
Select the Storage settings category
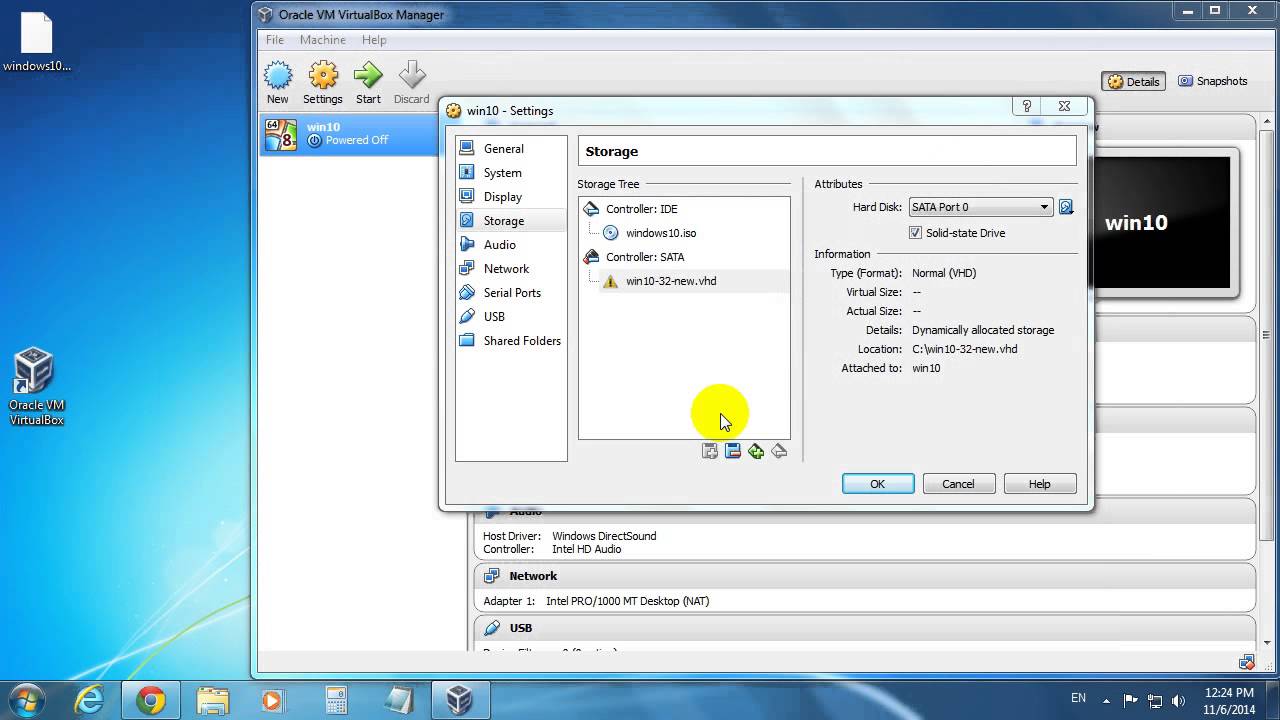(x=511, y=220)
